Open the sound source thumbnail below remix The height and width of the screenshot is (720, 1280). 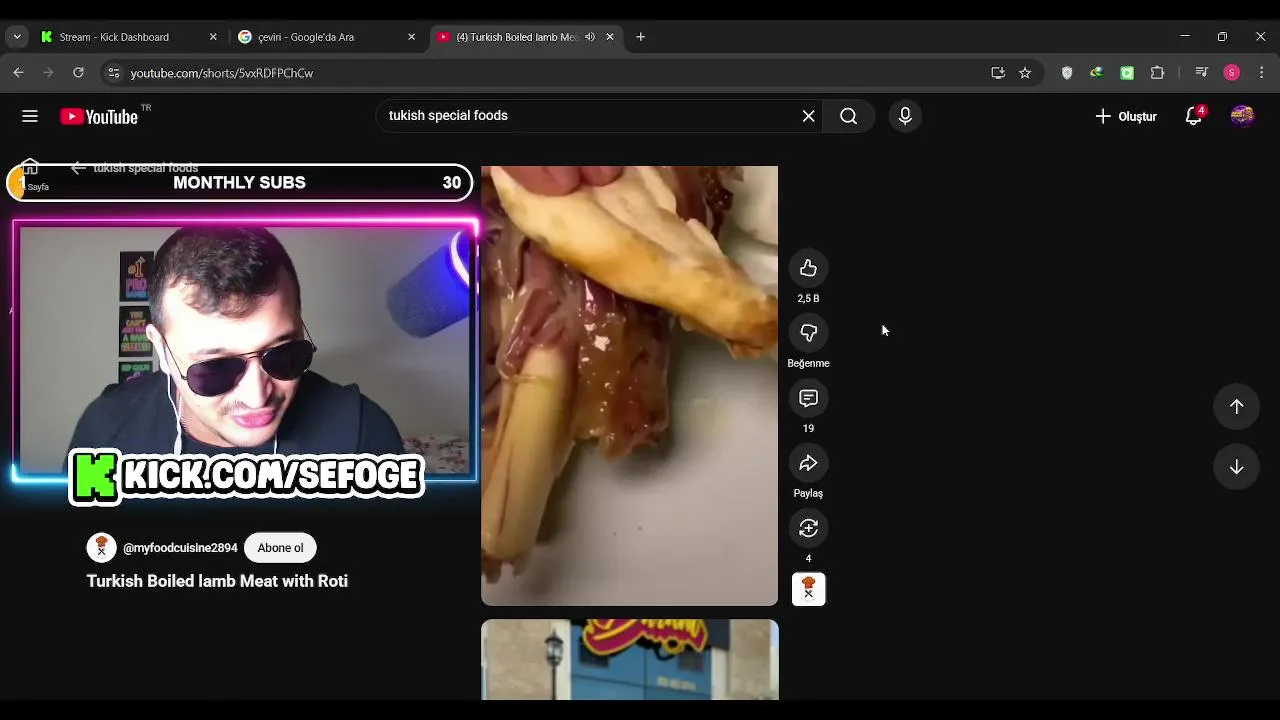(808, 589)
